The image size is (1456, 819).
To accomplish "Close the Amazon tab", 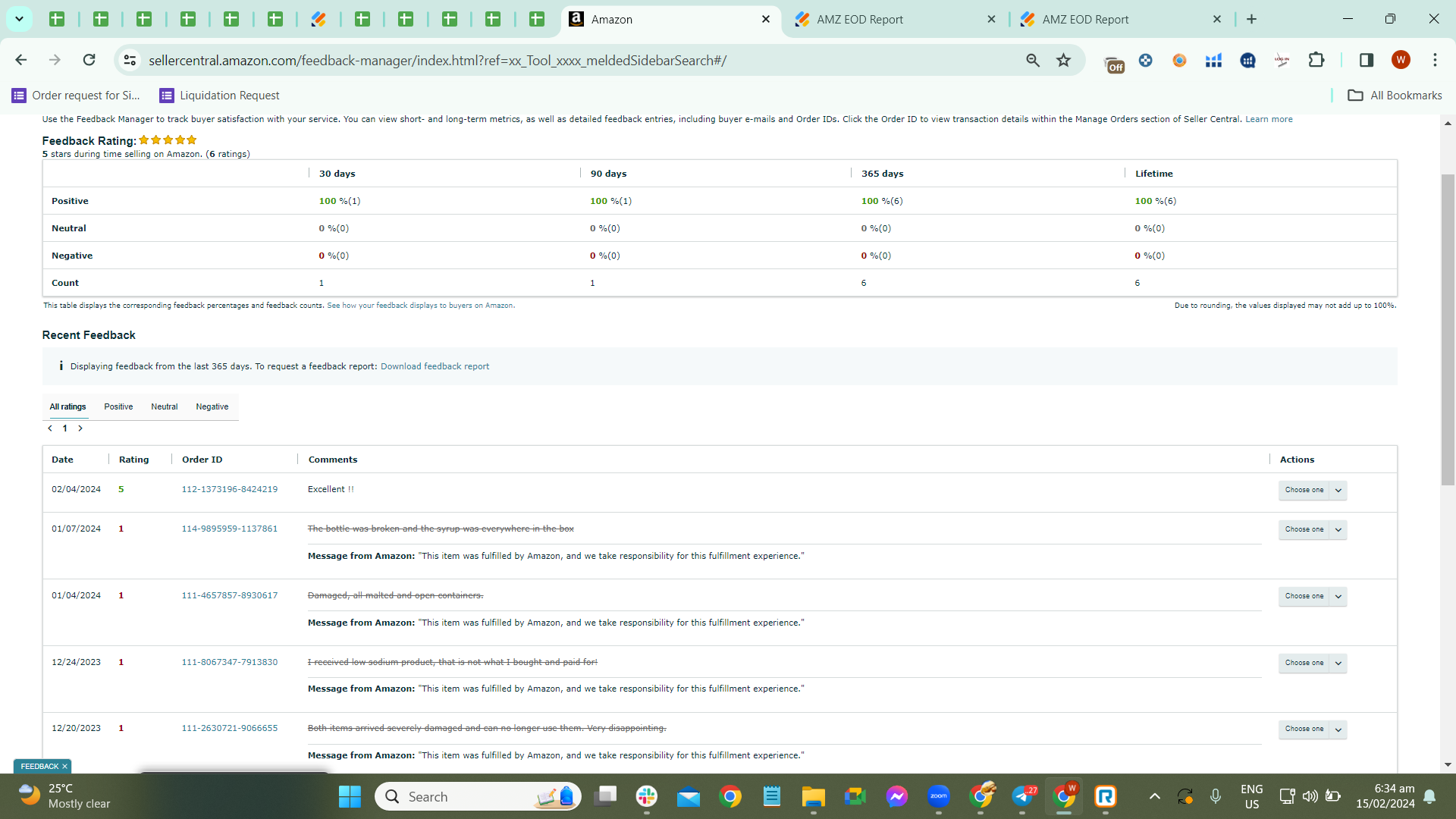I will pos(766,19).
